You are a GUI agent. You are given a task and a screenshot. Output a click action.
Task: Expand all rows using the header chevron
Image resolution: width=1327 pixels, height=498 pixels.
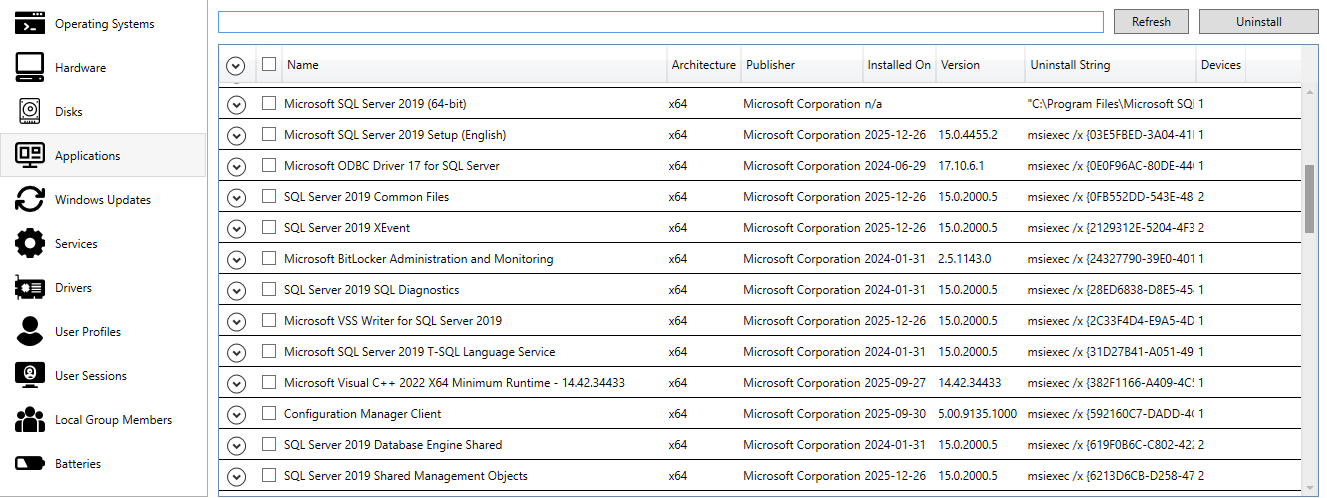pyautogui.click(x=236, y=66)
